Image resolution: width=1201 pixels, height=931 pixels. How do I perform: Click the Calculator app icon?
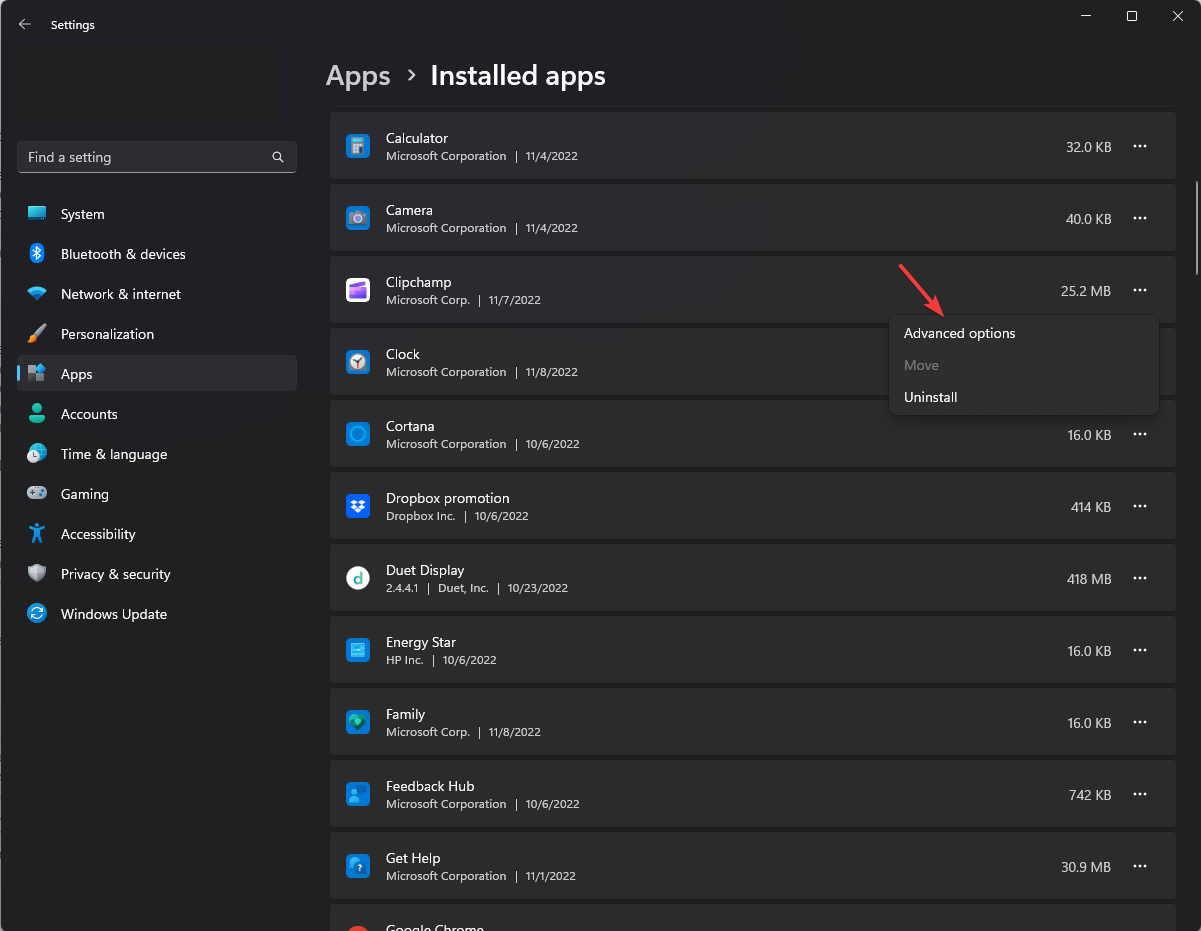coord(358,146)
